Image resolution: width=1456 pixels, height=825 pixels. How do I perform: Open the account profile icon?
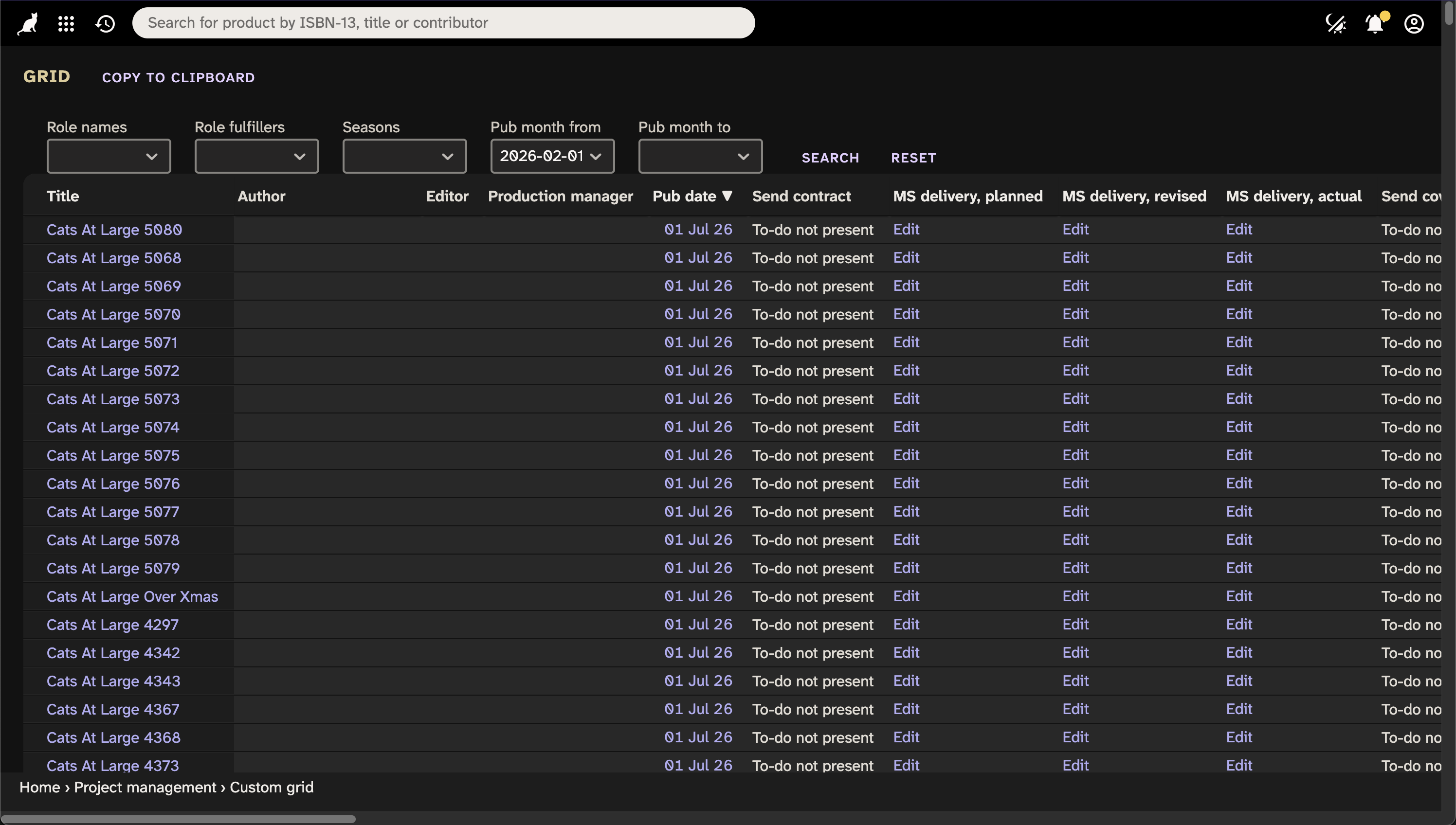[1414, 23]
